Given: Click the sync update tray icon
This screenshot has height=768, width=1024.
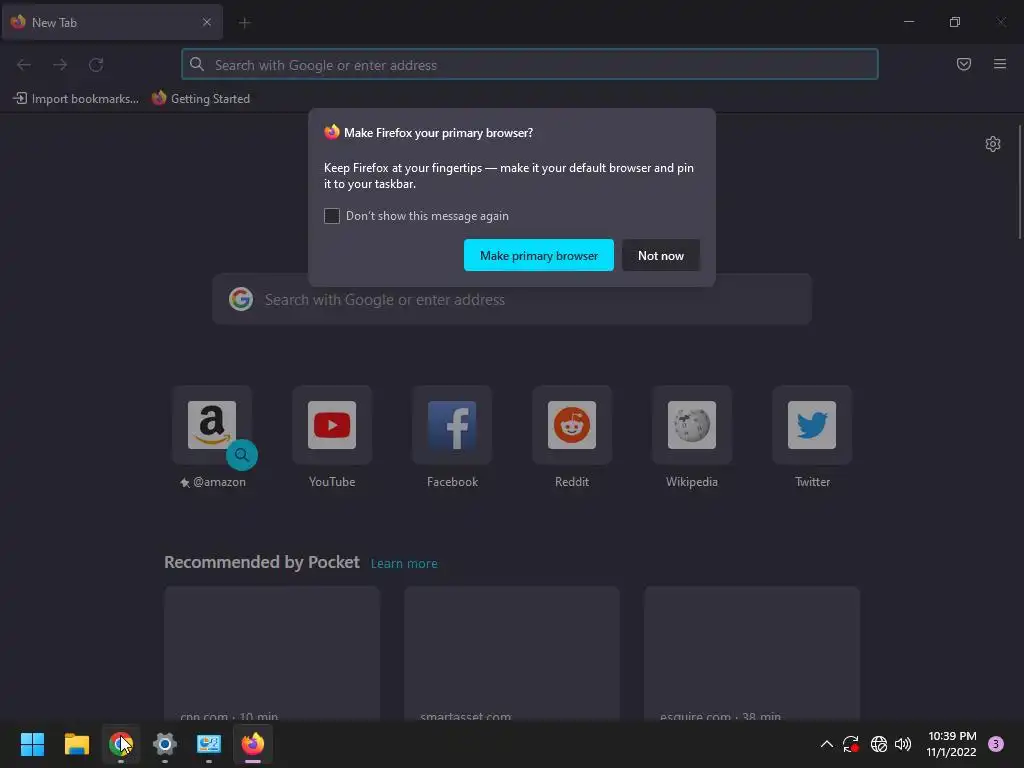Looking at the screenshot, I should pyautogui.click(x=851, y=744).
